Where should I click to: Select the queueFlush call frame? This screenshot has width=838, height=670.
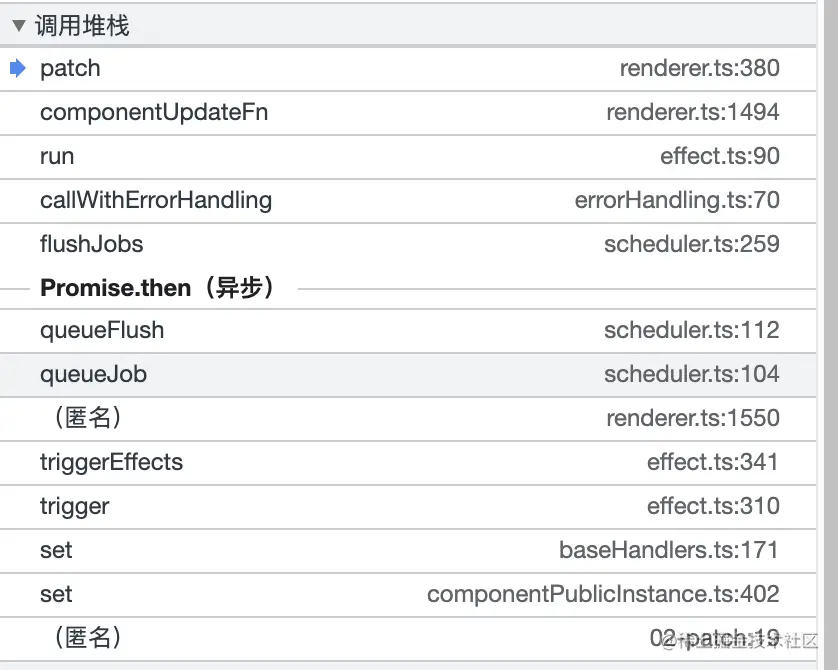[x=102, y=330]
